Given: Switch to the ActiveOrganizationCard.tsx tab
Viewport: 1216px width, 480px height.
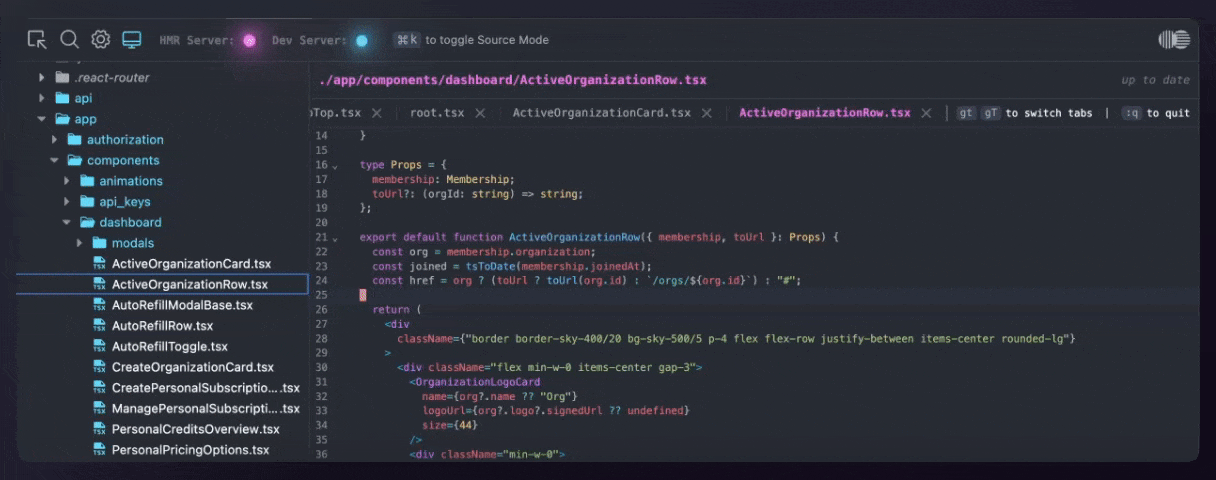Looking at the screenshot, I should (601, 113).
